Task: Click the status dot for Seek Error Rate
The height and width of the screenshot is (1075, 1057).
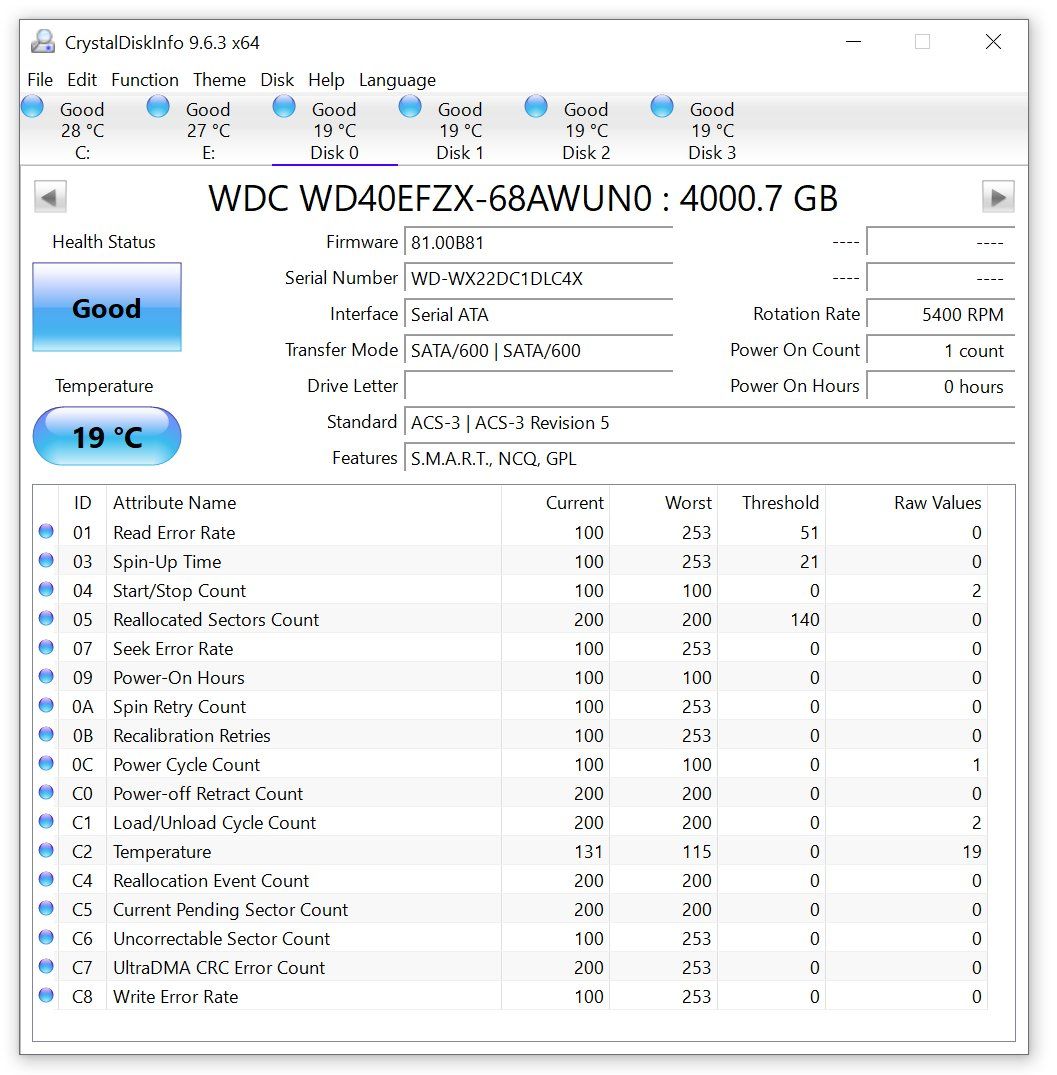Action: tap(46, 647)
